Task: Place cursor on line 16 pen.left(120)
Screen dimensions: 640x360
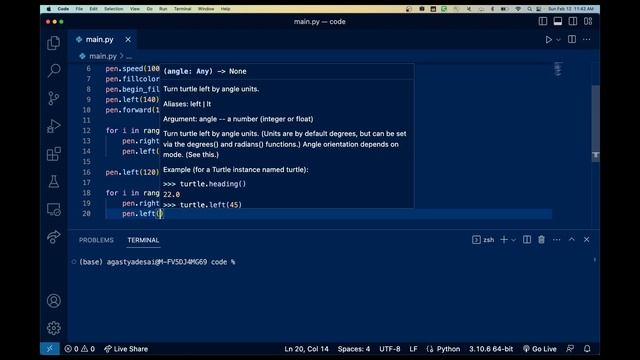Action: click(x=132, y=172)
